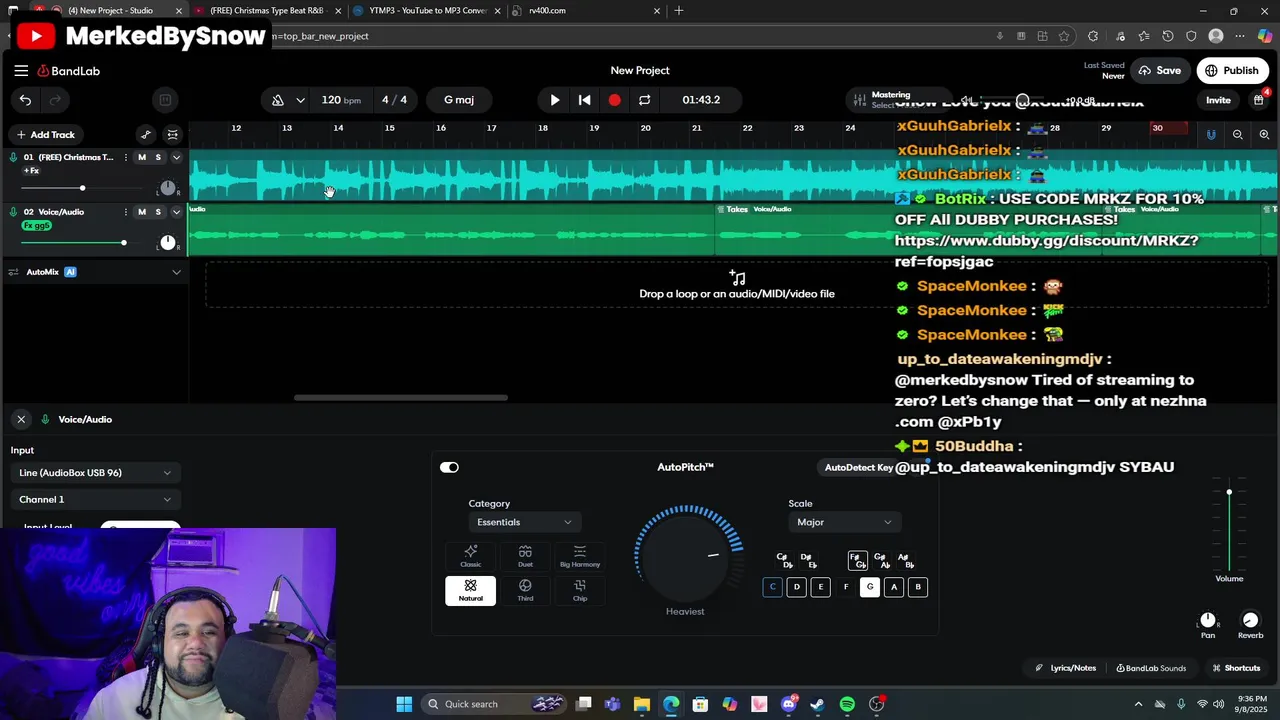1280x720 pixels.
Task: Toggle the metronome icon
Action: (278, 100)
